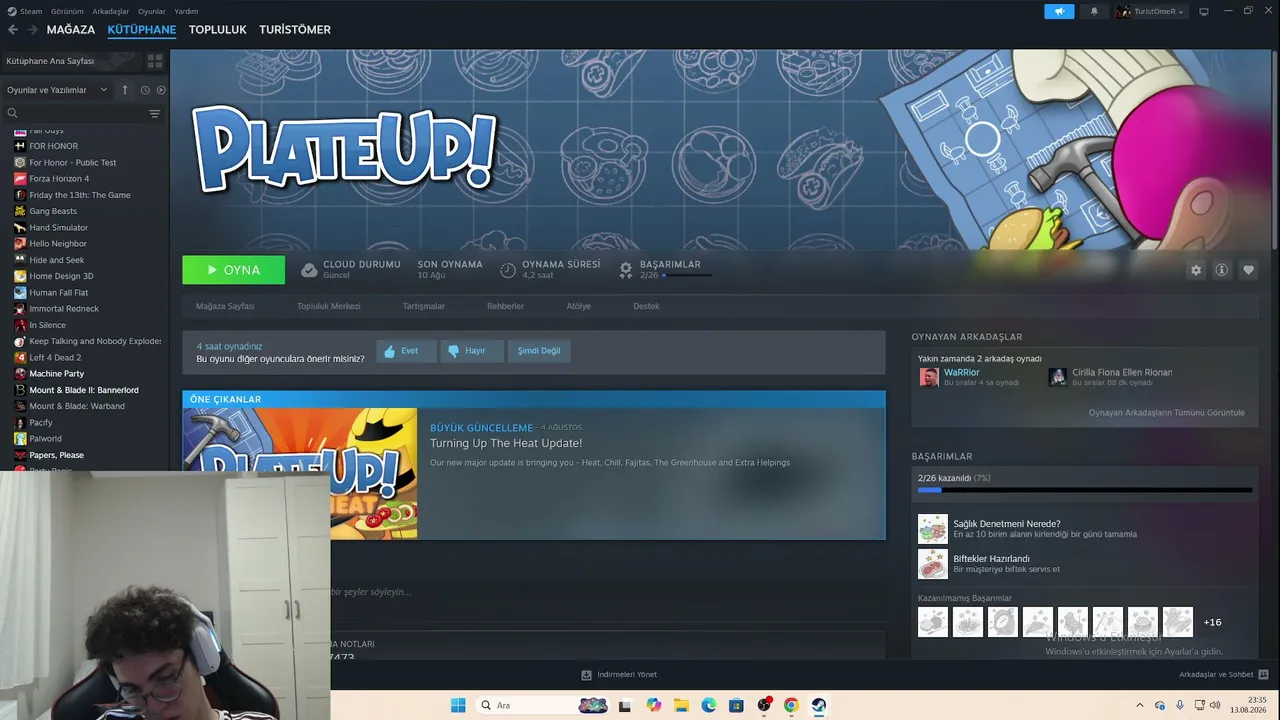Open the Görünüm menu
This screenshot has height=720, width=1280.
point(67,11)
